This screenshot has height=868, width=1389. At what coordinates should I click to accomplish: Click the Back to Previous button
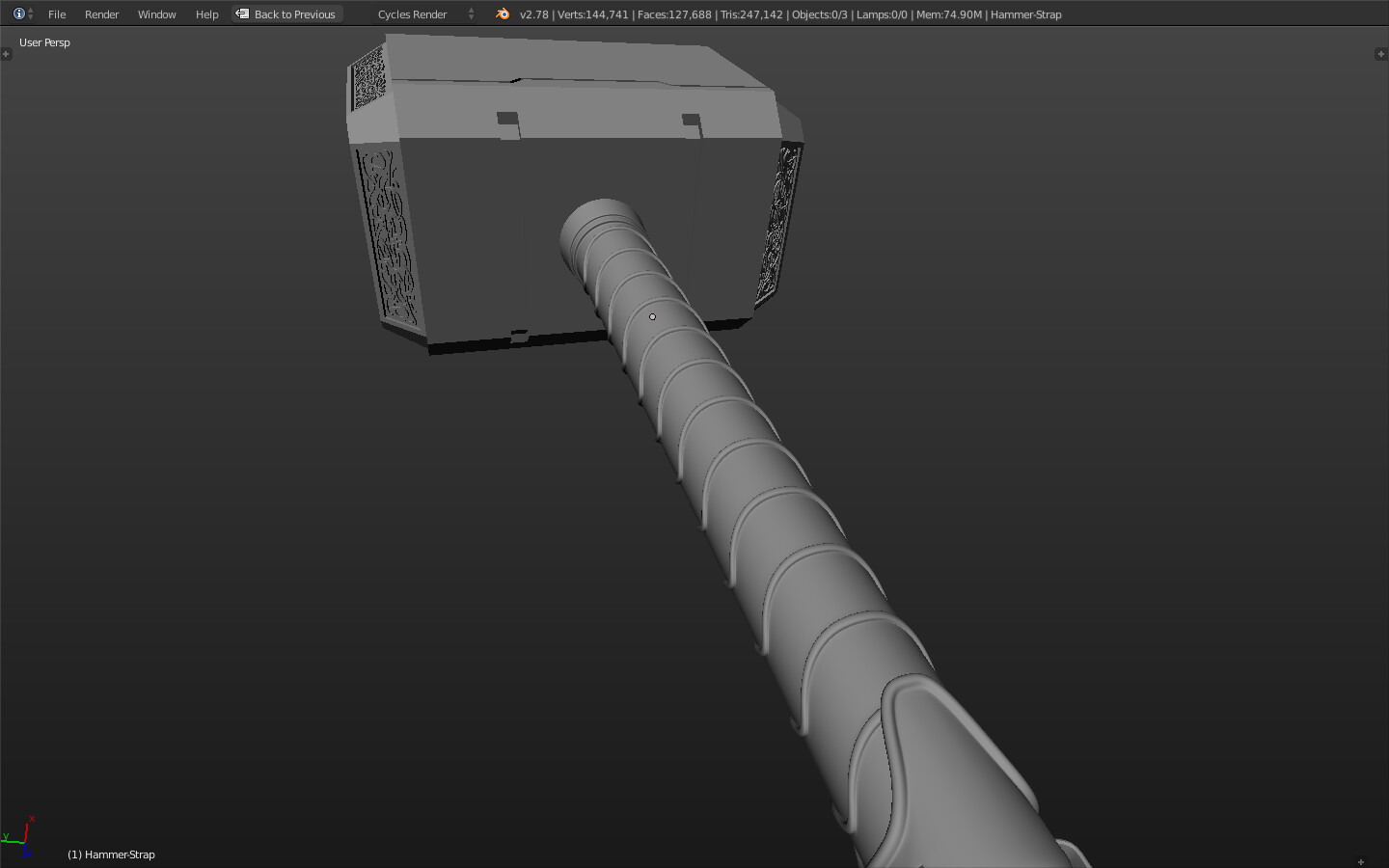287,14
